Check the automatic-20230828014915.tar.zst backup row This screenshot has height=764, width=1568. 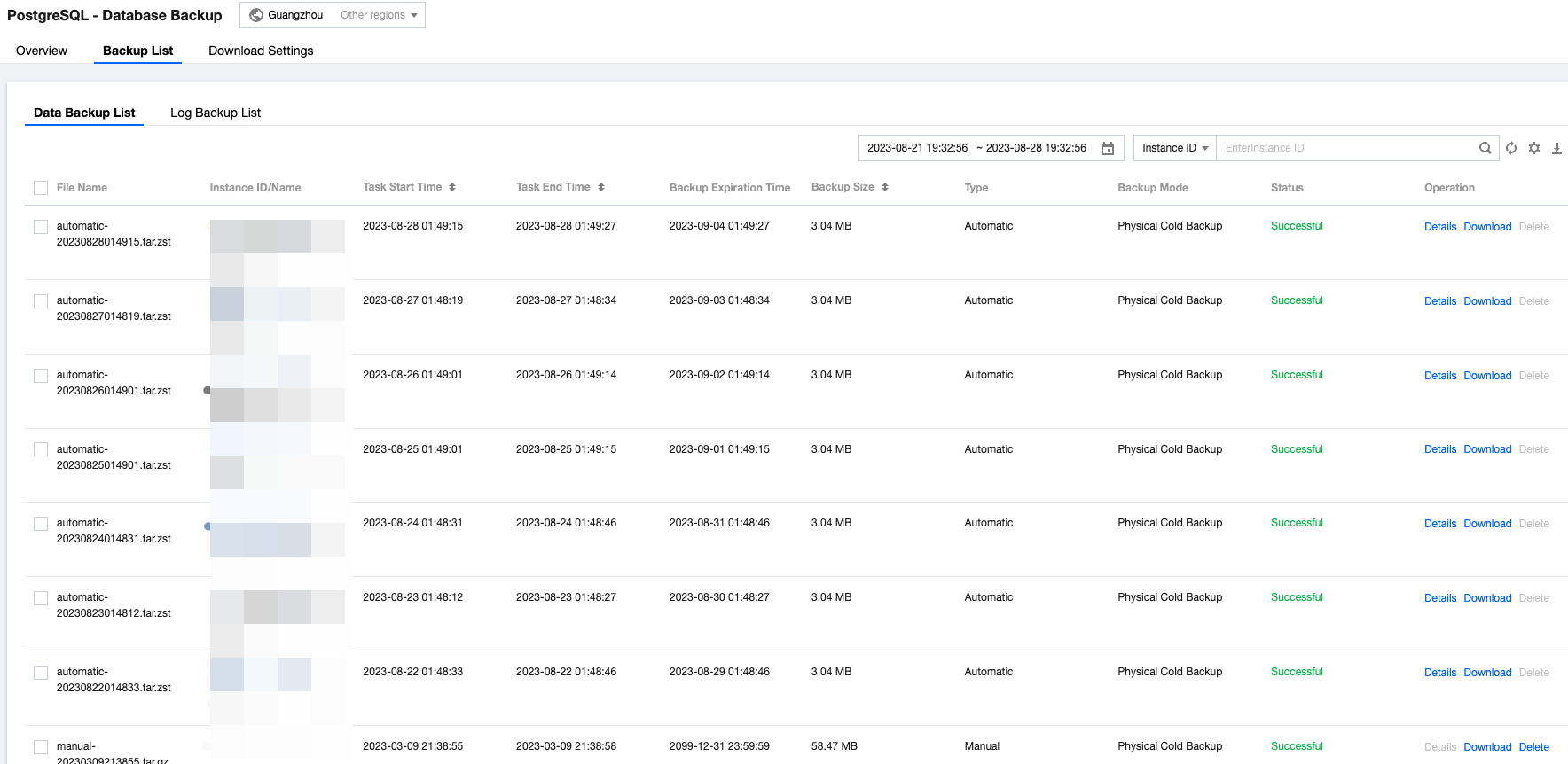click(x=41, y=227)
